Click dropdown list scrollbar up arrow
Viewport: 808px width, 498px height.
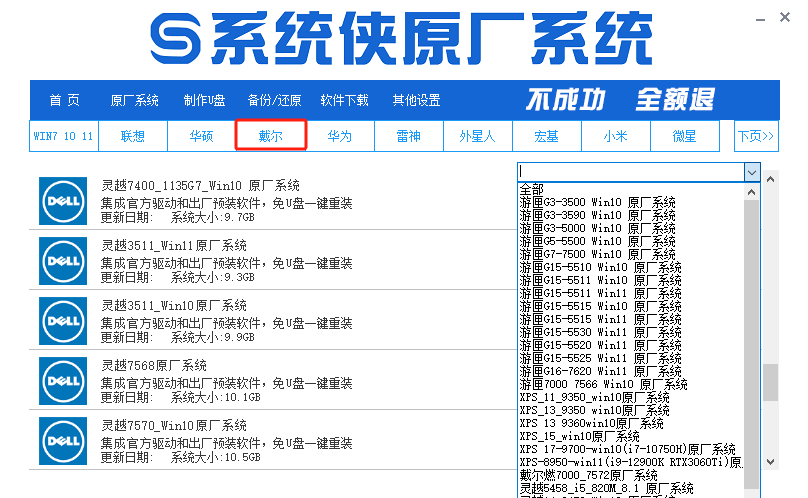coord(751,192)
